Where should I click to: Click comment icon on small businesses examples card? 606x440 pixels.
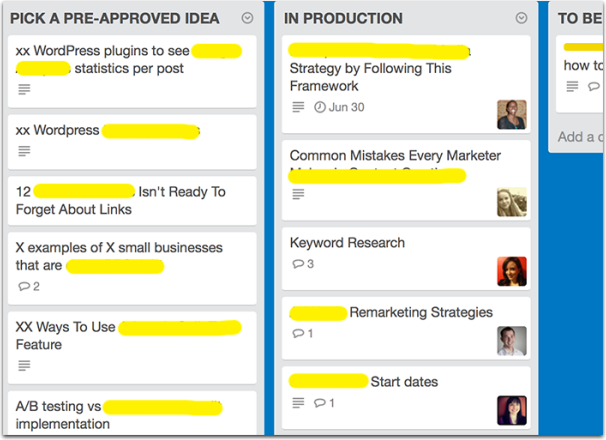click(24, 286)
